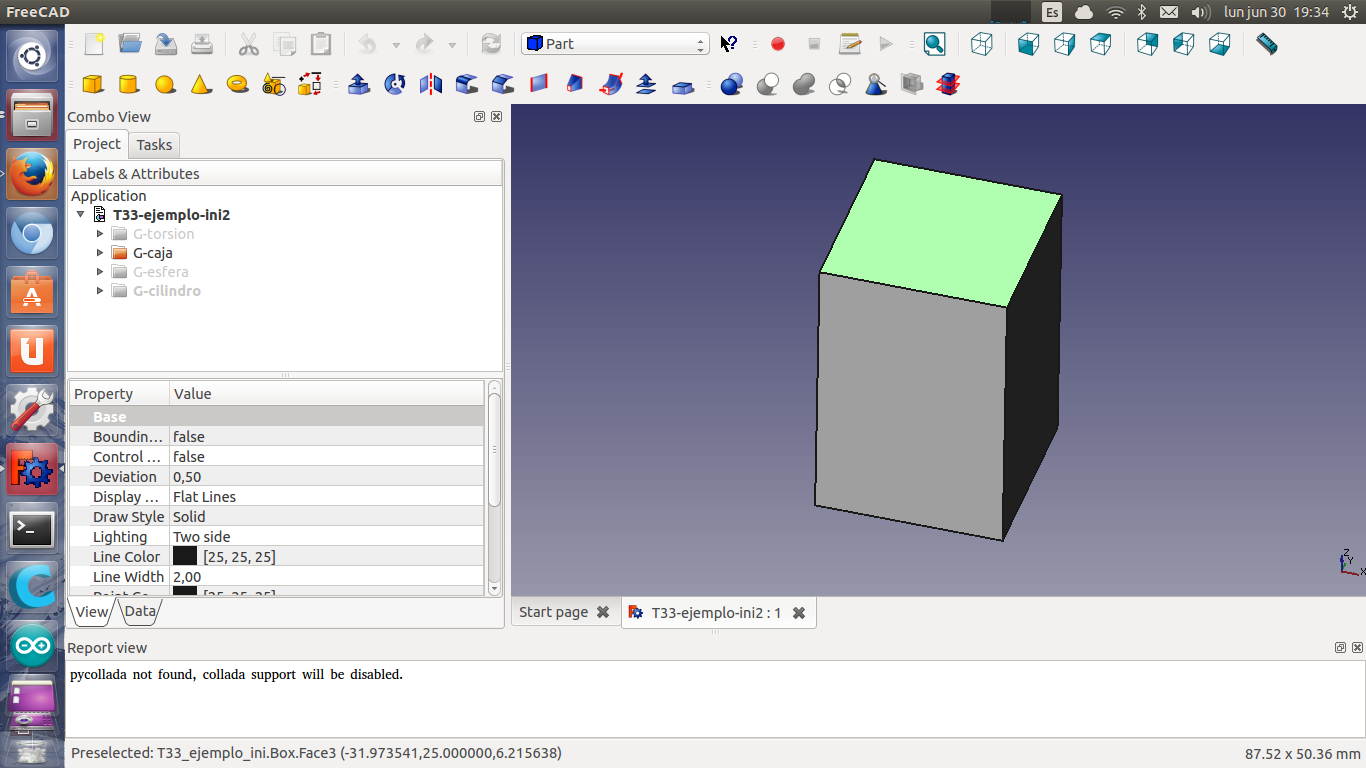Insert a cylinder solid
The width and height of the screenshot is (1366, 768).
point(129,84)
